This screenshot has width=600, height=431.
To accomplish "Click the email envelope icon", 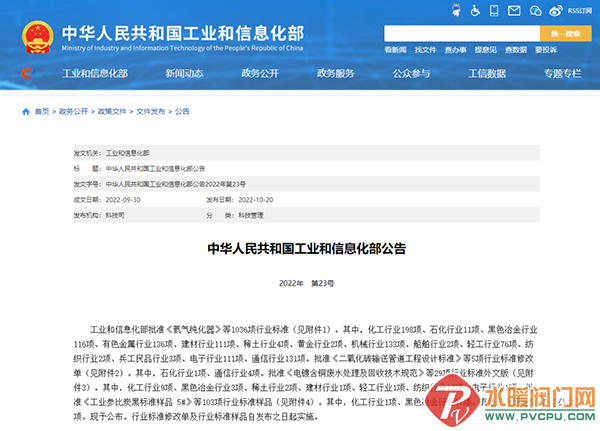I will 514,11.
